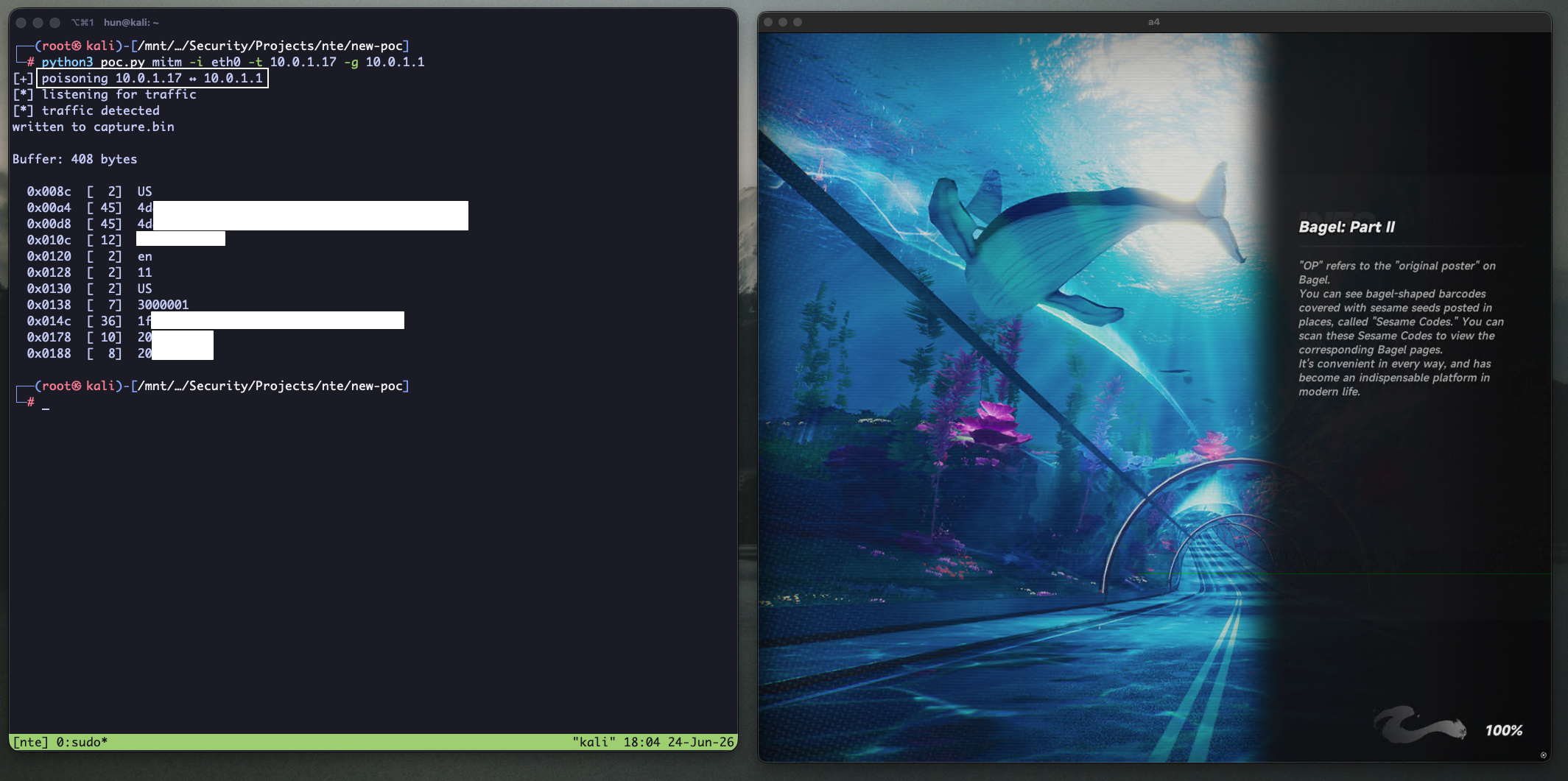Close the terminal window

[21, 23]
